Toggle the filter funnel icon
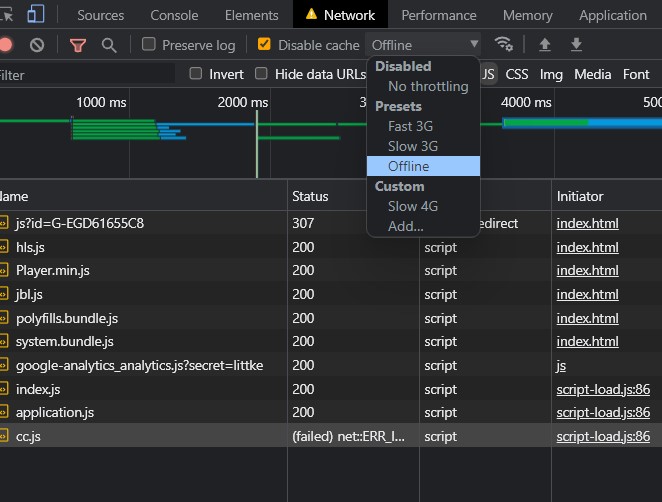Image resolution: width=662 pixels, height=502 pixels. pyautogui.click(x=77, y=45)
